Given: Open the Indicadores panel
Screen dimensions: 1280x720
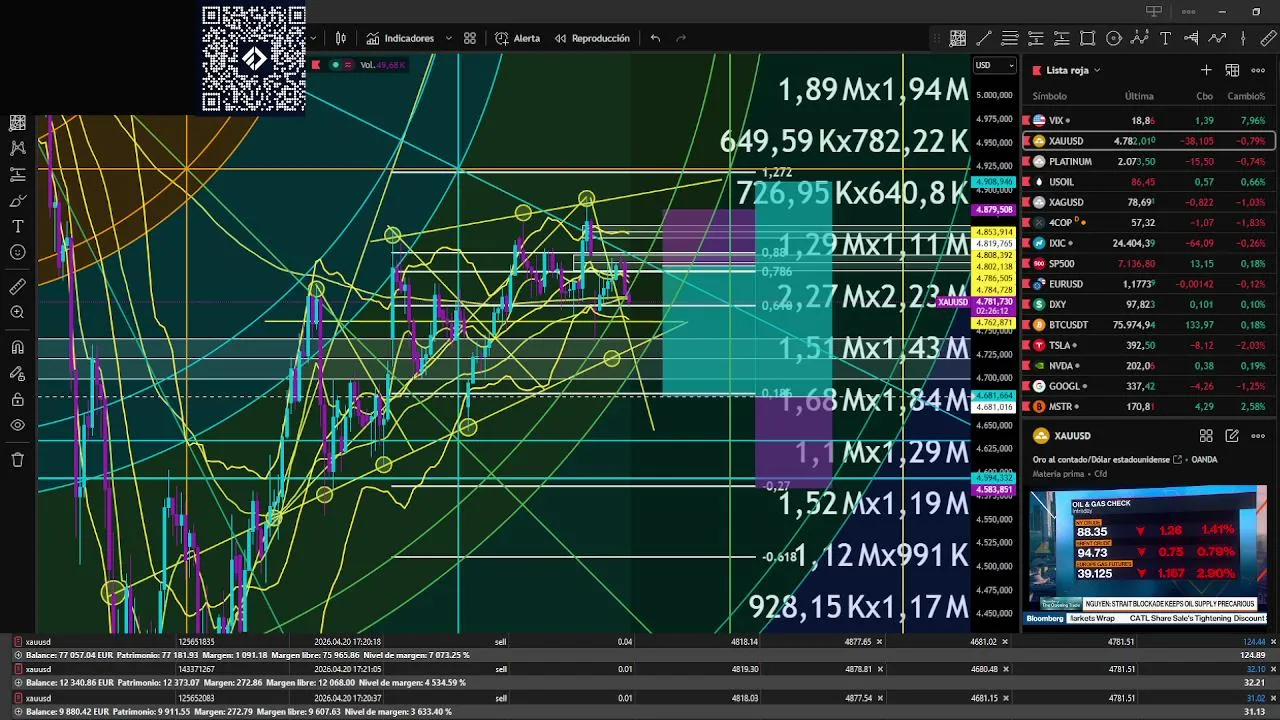Looking at the screenshot, I should [x=400, y=38].
